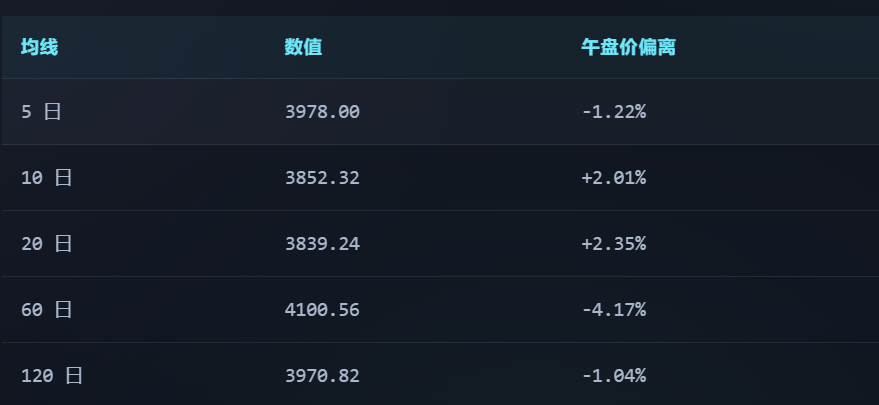Click empty area right of 午盘价偏离 header
Image resolution: width=879 pixels, height=405 pixels.
779,47
